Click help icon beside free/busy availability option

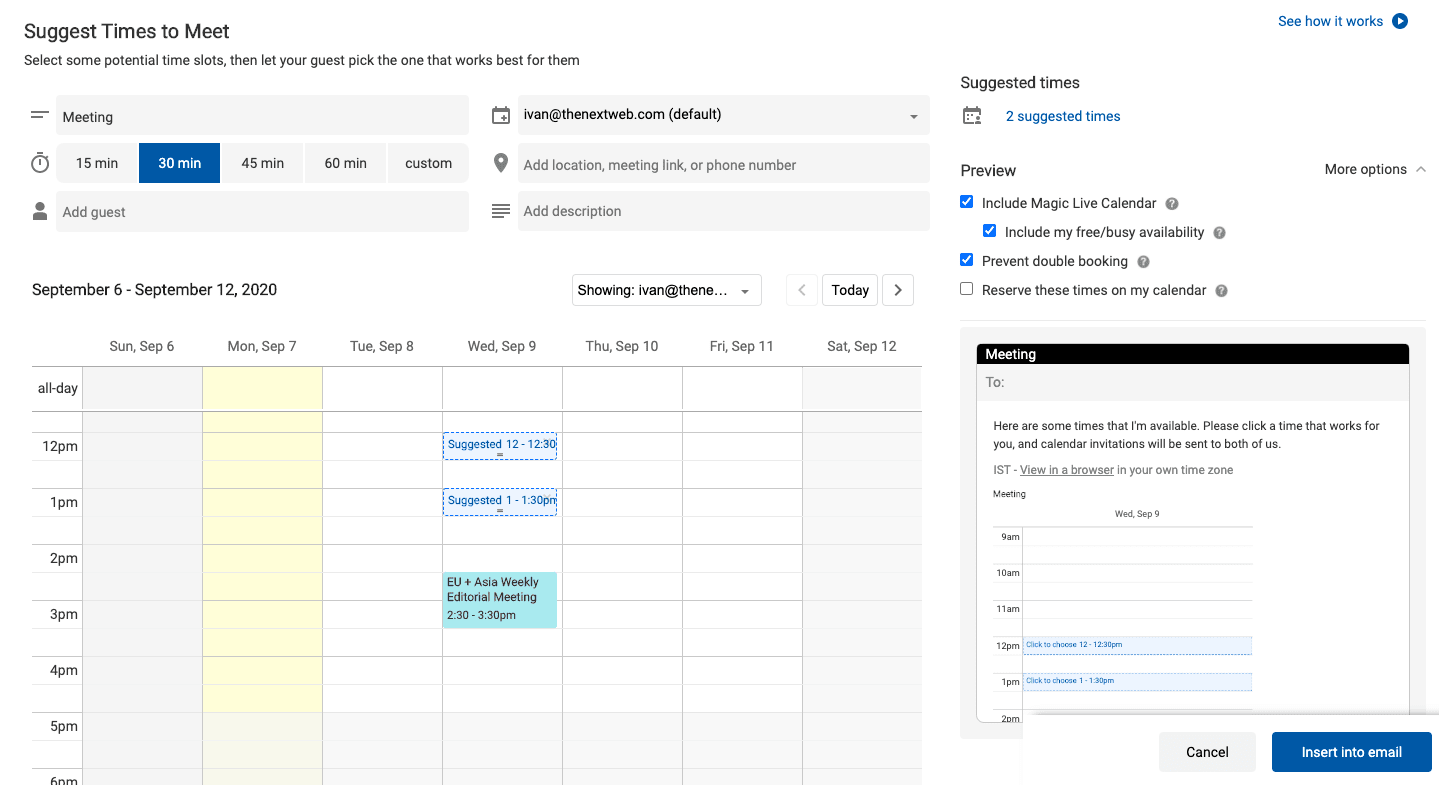tap(1219, 232)
